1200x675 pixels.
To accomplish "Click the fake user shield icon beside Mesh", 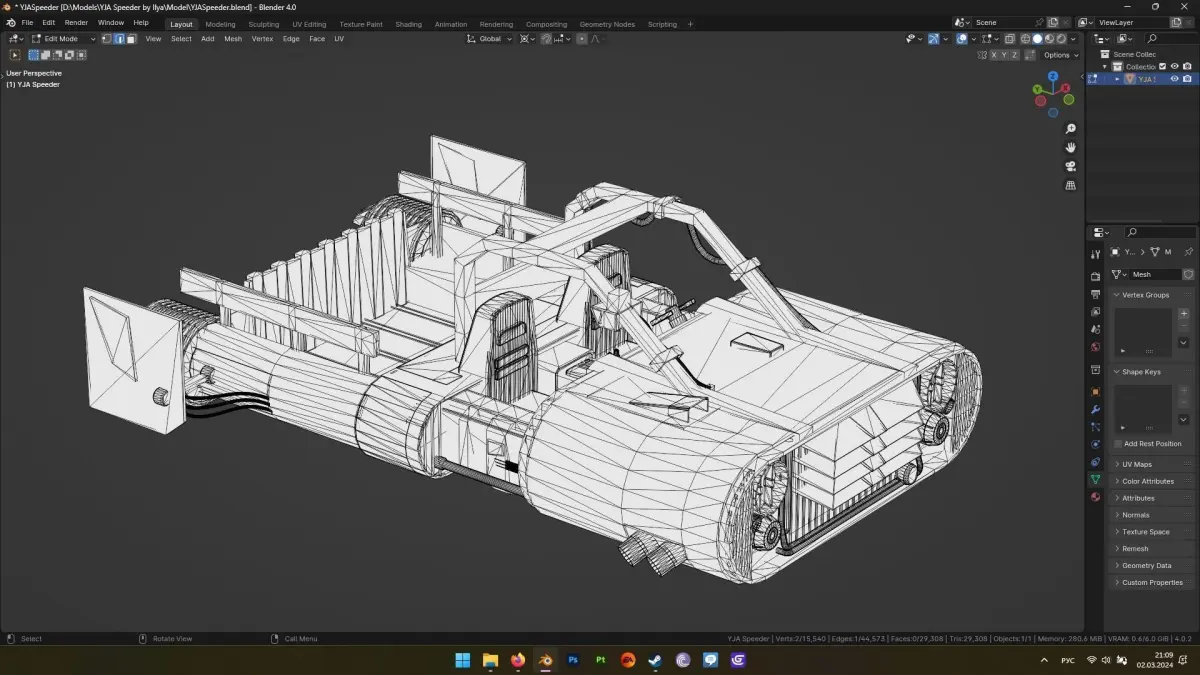I will (x=1188, y=274).
